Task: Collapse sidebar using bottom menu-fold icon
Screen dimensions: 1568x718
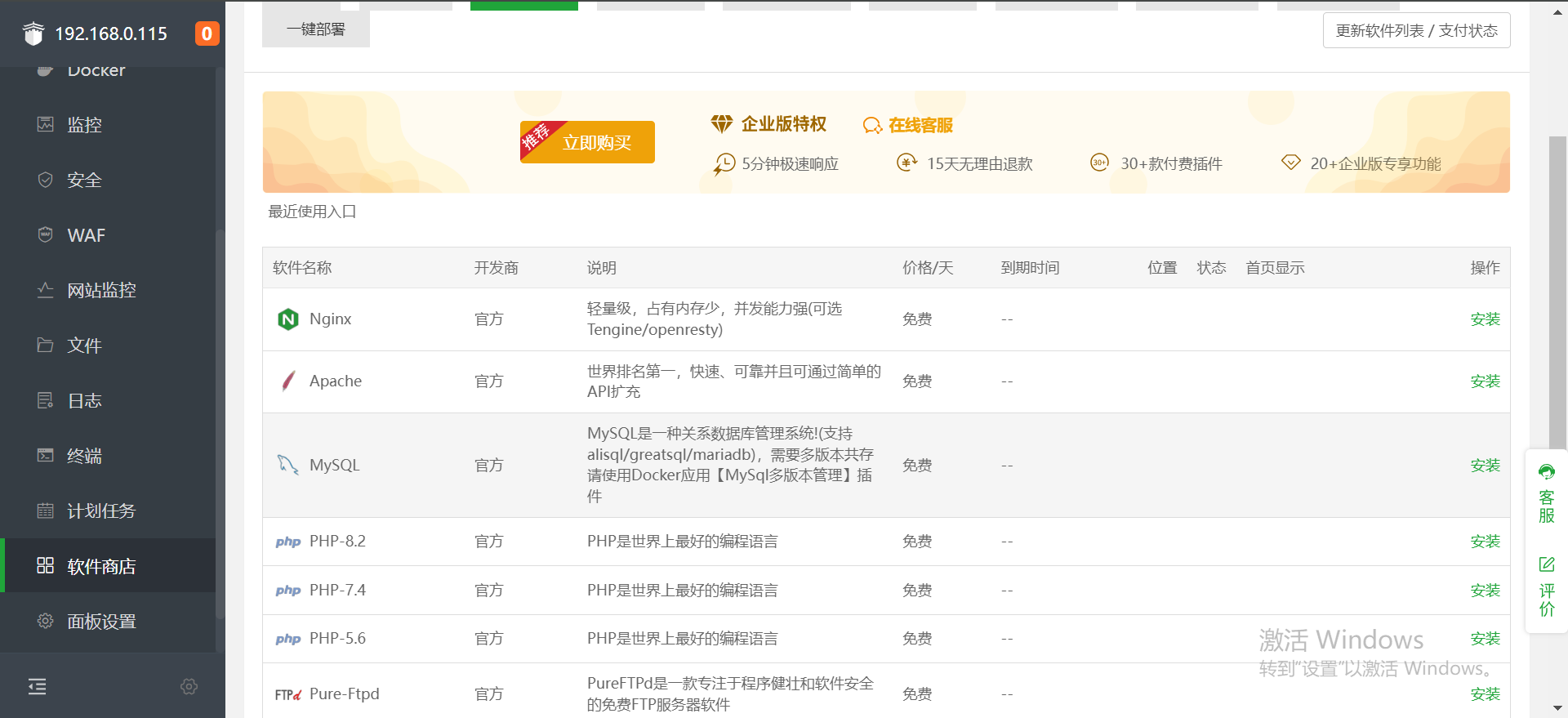Action: [37, 686]
